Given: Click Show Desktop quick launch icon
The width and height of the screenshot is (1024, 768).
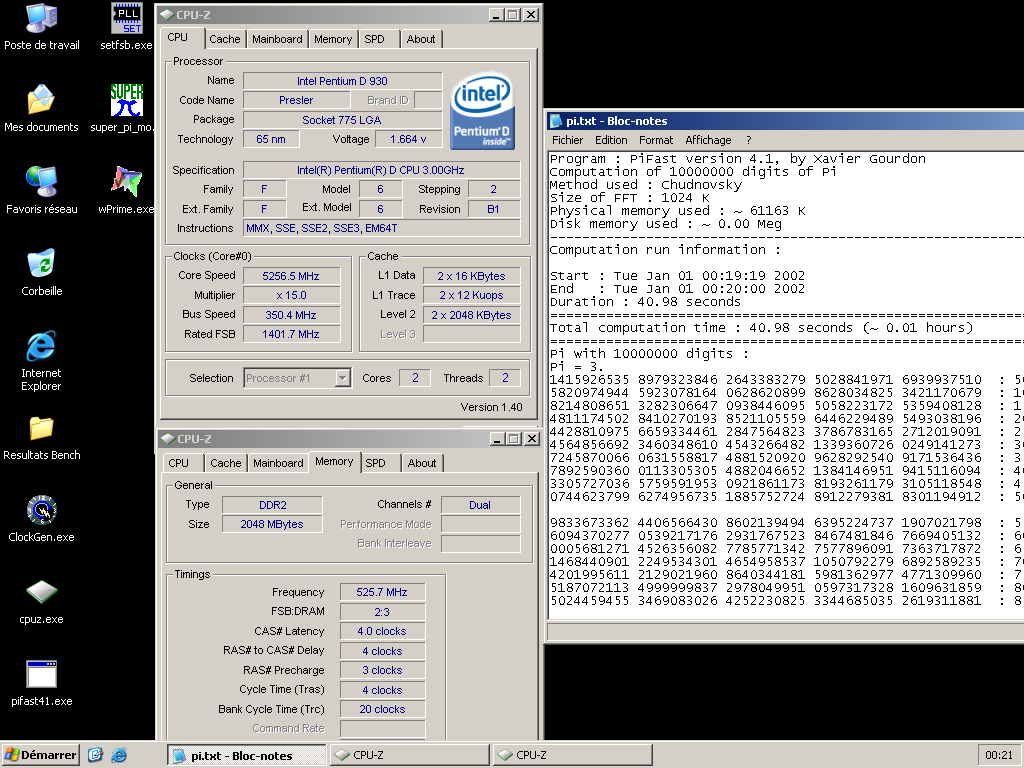Looking at the screenshot, I should [x=95, y=755].
